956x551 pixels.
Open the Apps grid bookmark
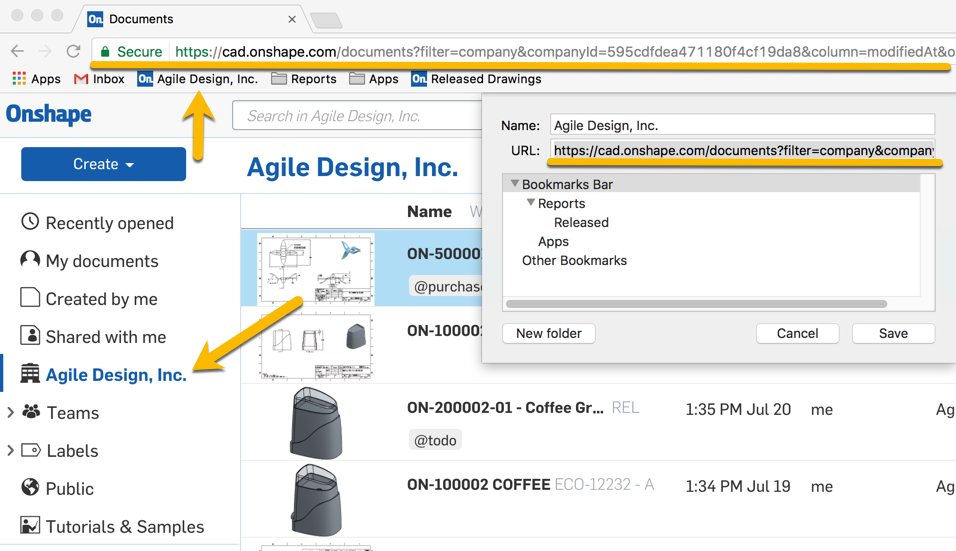(x=37, y=79)
